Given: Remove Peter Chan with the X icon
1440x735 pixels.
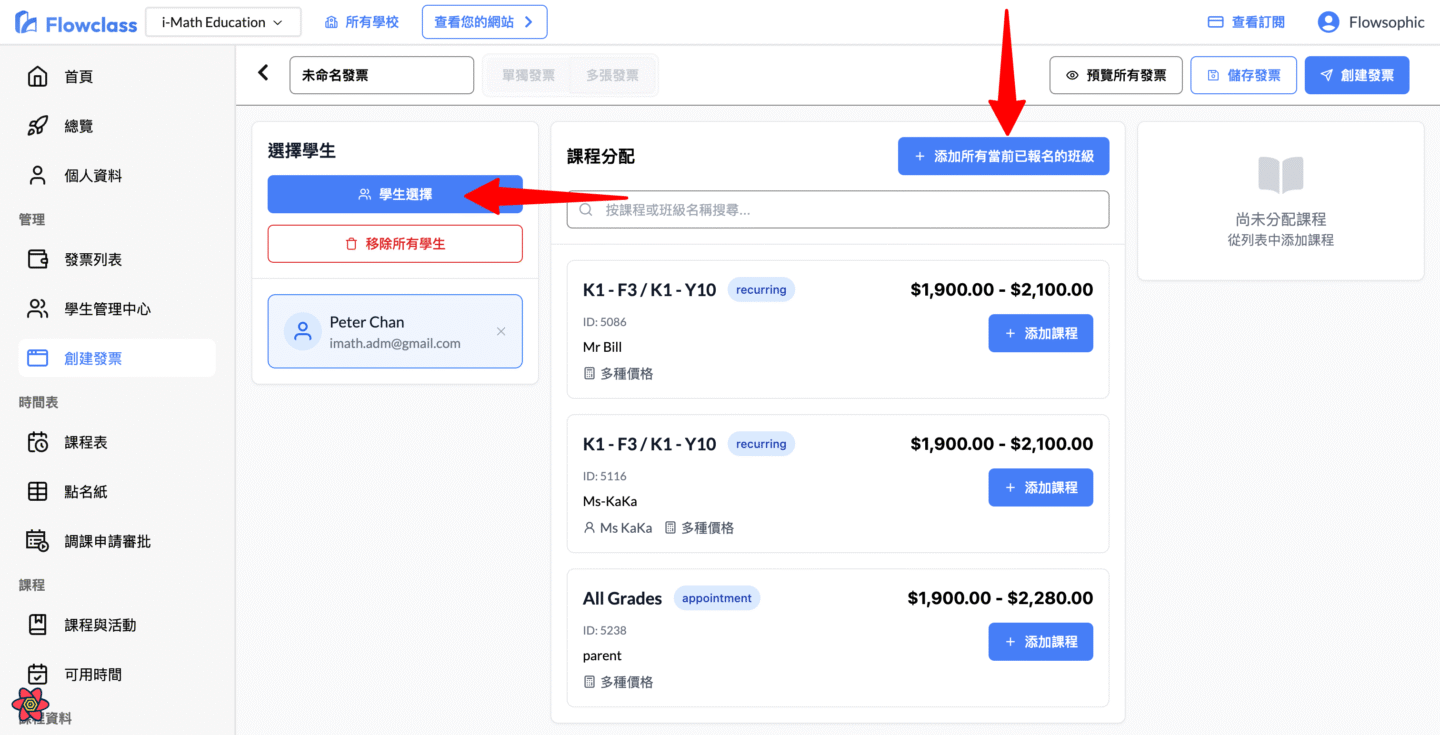Looking at the screenshot, I should click(x=501, y=331).
